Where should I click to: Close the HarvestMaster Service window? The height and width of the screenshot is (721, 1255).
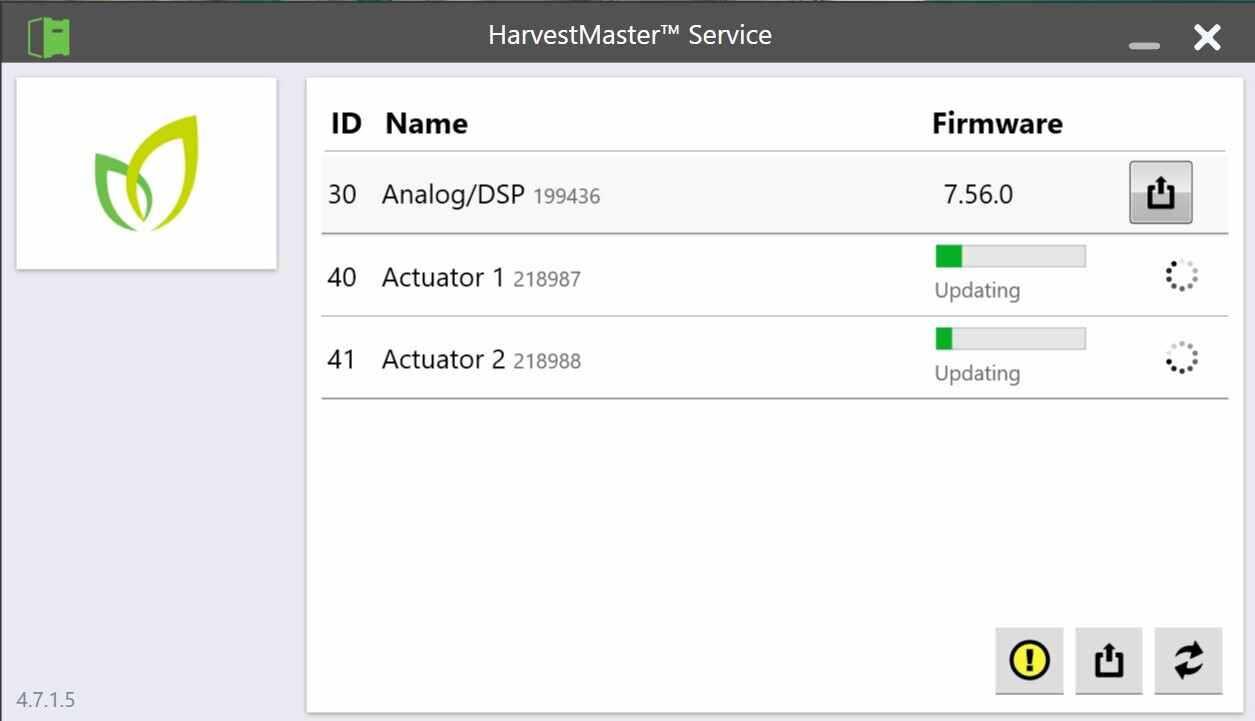point(1207,38)
